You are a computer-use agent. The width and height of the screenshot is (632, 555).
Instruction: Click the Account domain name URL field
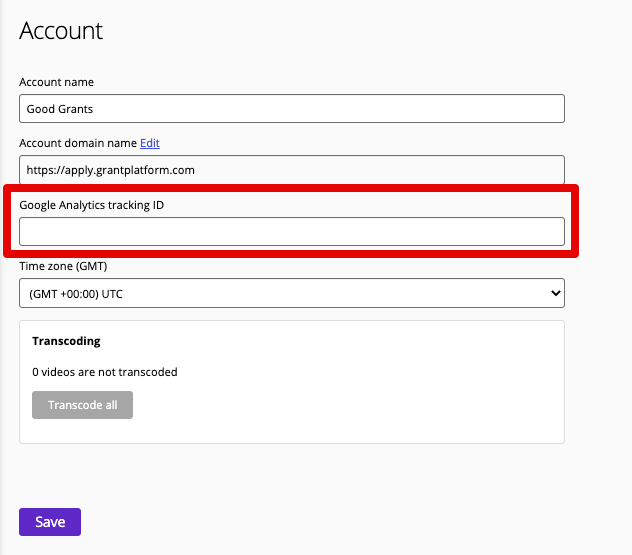point(292,170)
